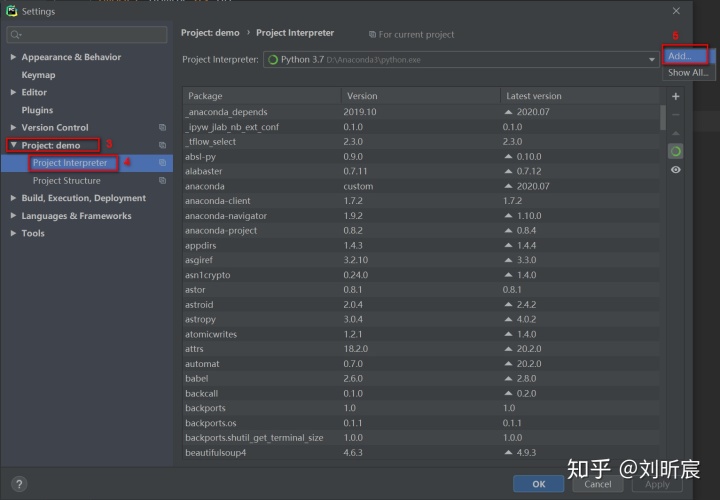Screen dimensions: 720x500
Task: Click the OK button
Action: click(x=539, y=484)
